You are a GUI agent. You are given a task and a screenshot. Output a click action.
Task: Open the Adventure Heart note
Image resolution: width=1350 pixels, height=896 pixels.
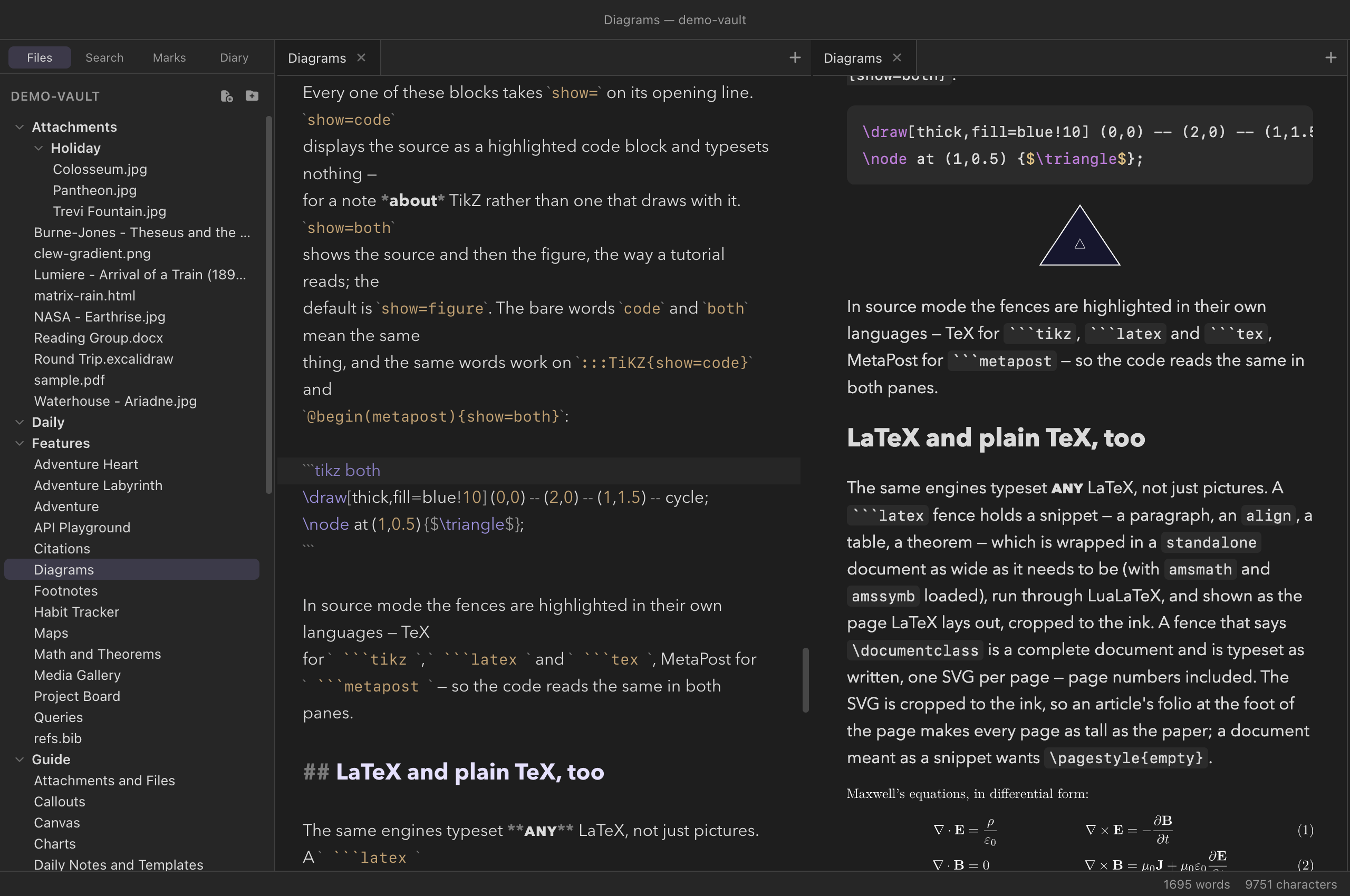pos(86,464)
